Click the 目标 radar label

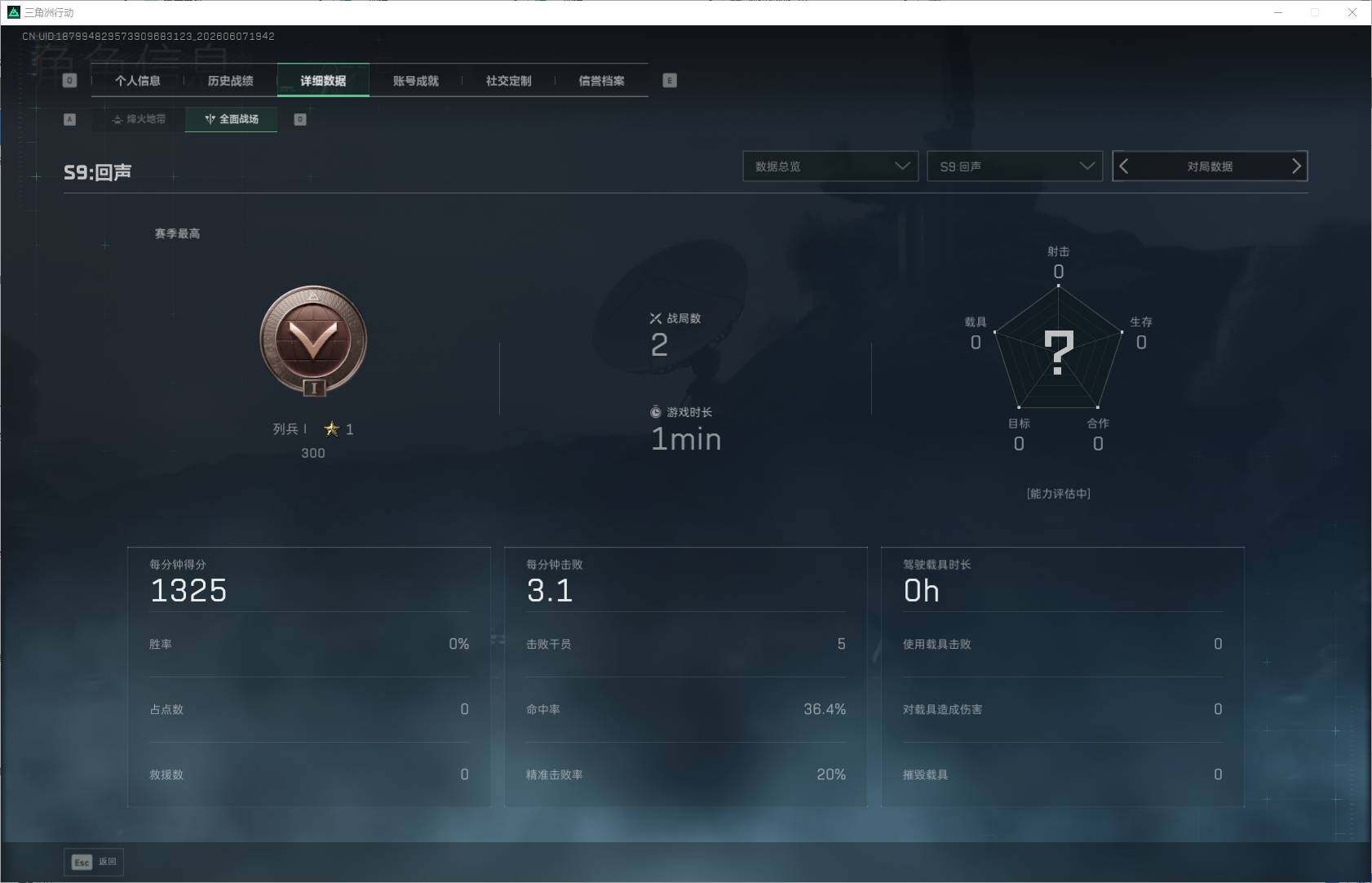(x=1019, y=424)
